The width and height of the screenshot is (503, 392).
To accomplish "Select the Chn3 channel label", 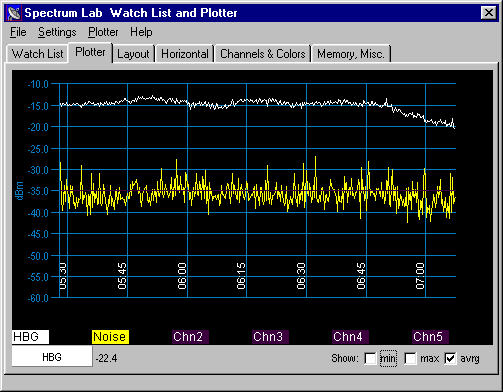I will point(270,337).
